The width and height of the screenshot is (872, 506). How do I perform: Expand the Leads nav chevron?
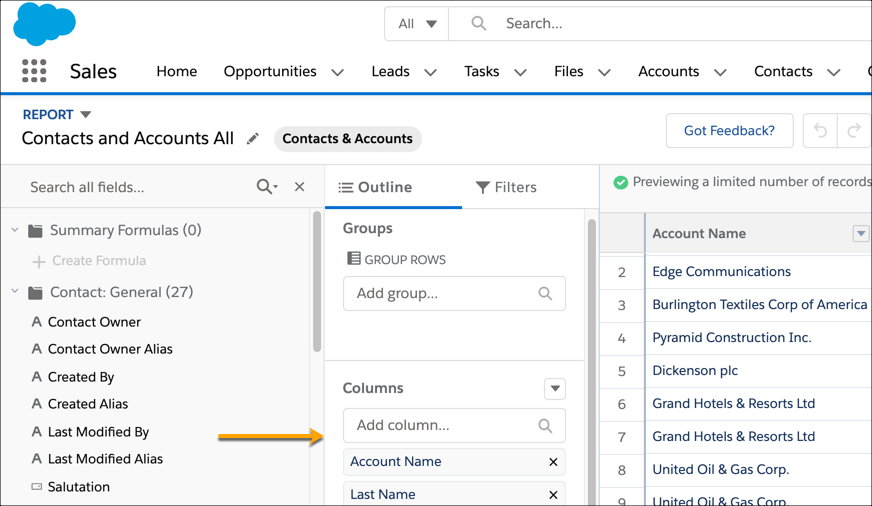coord(430,72)
